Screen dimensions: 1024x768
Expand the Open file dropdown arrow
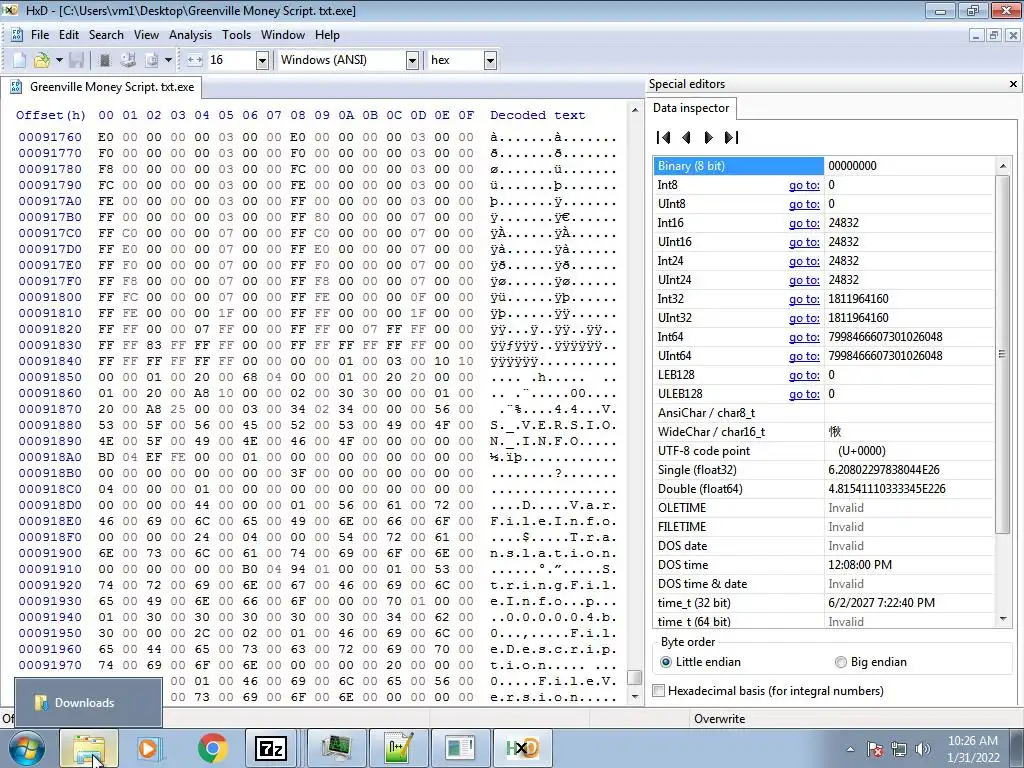[59, 60]
